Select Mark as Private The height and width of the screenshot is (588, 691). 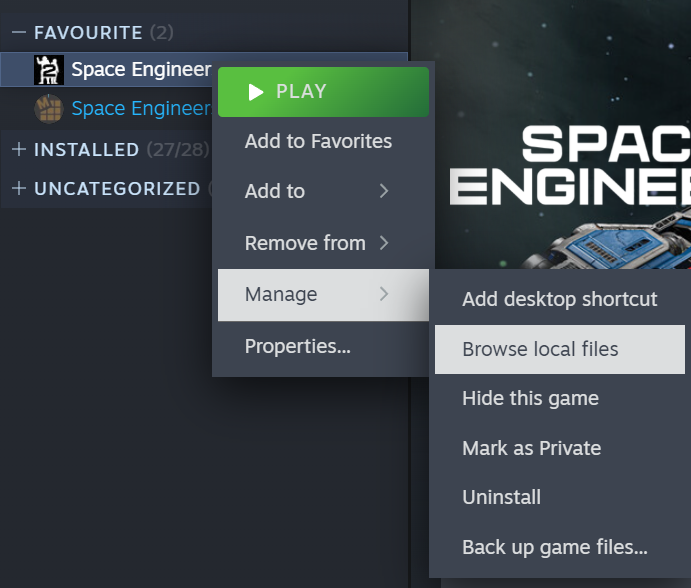tap(531, 448)
